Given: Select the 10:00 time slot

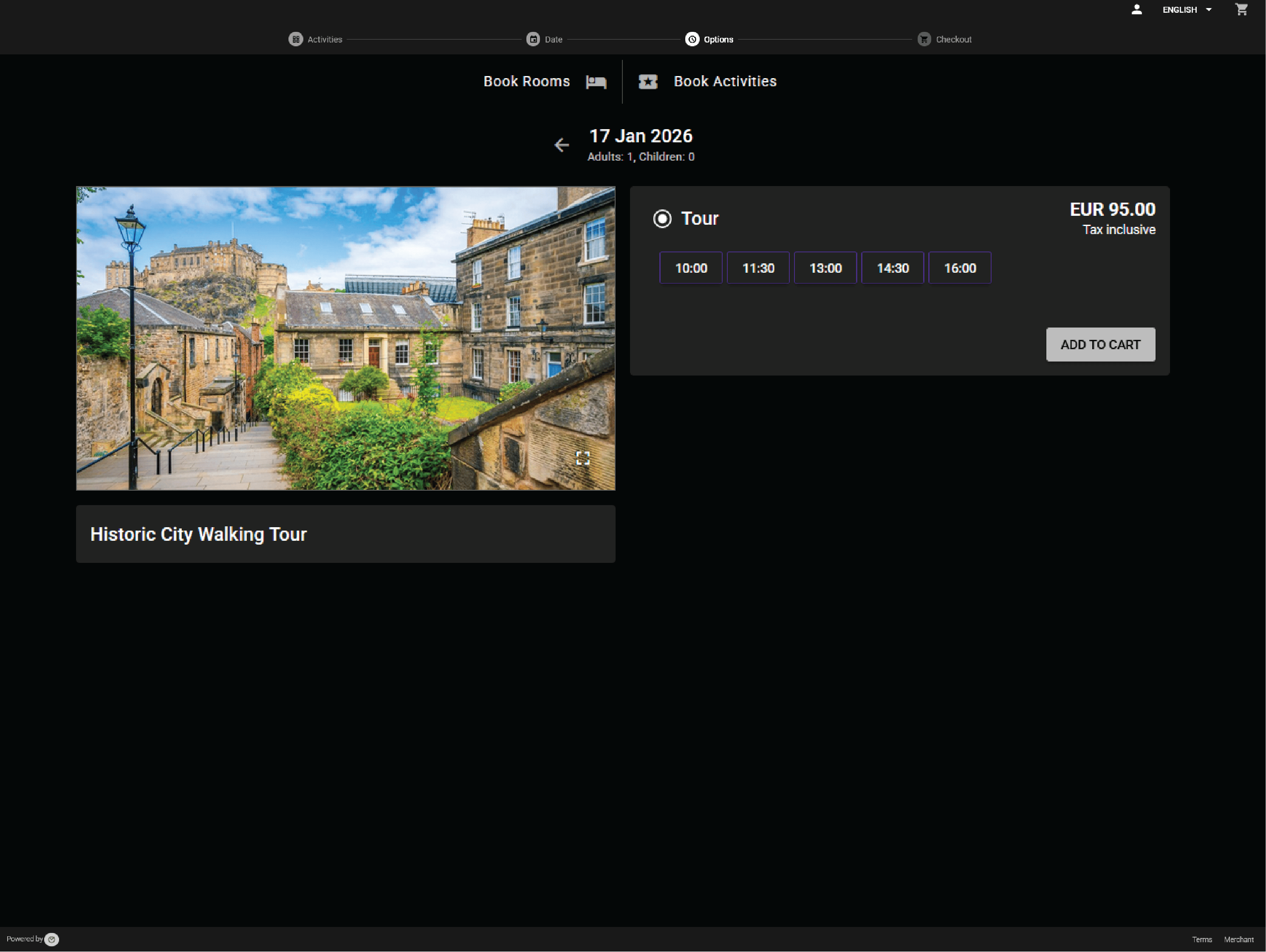Looking at the screenshot, I should tap(691, 268).
